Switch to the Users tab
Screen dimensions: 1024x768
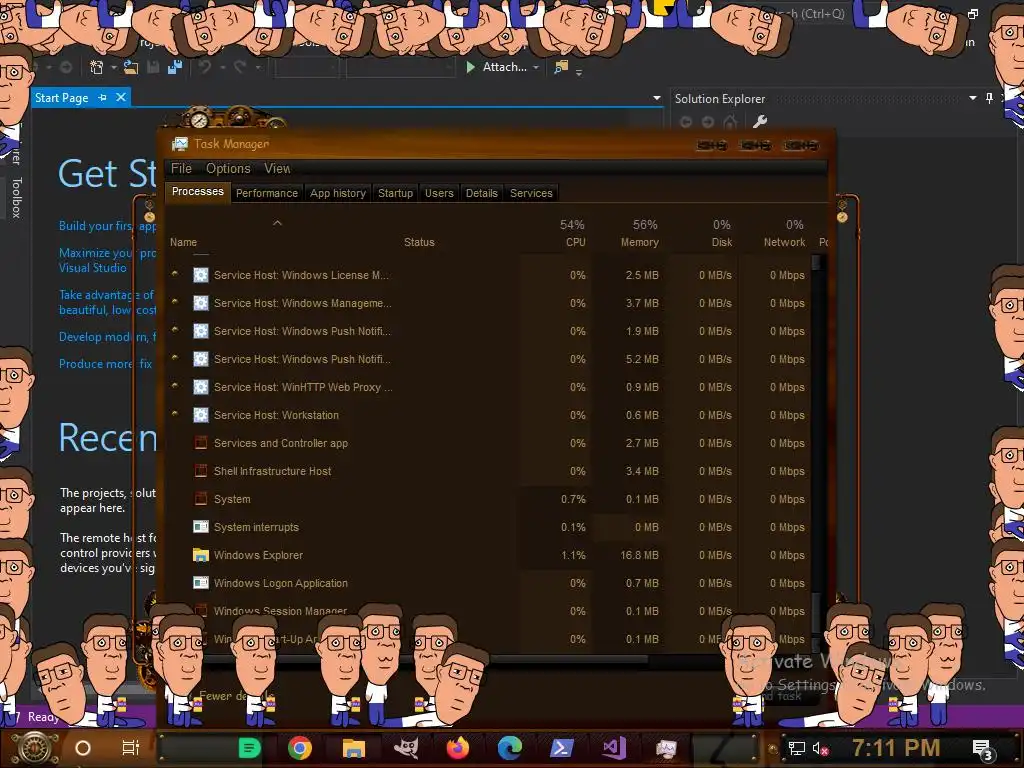pos(439,193)
